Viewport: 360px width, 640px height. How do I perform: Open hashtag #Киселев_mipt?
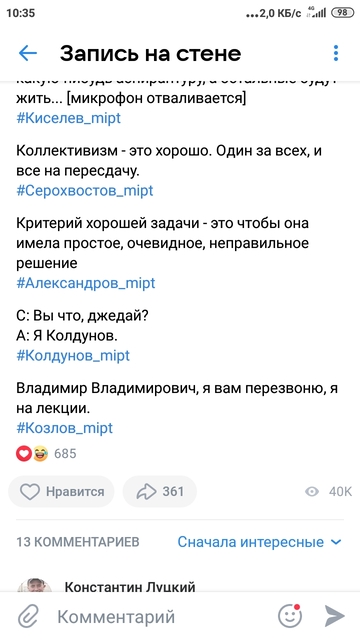coord(69,118)
